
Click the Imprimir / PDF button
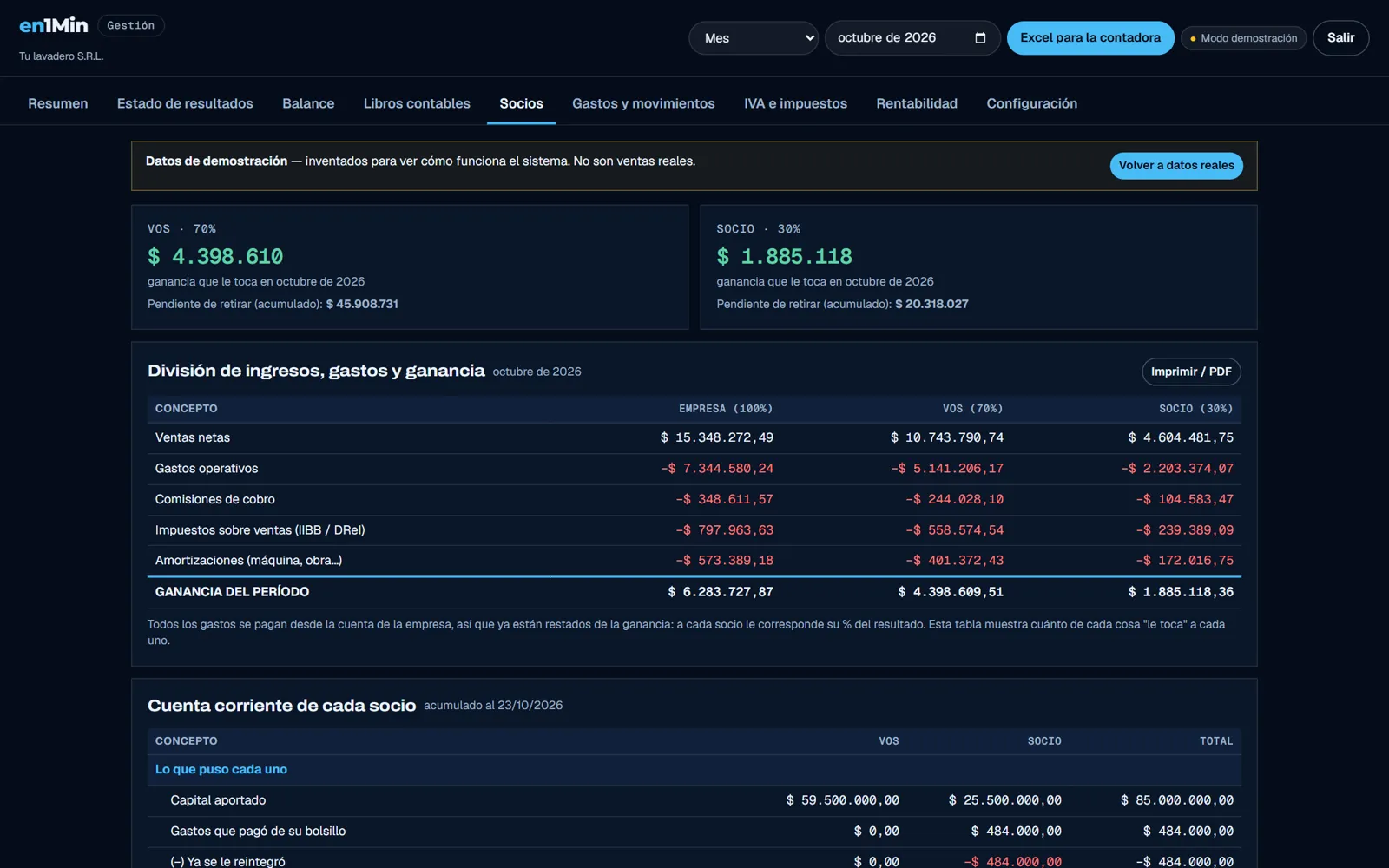(1191, 372)
